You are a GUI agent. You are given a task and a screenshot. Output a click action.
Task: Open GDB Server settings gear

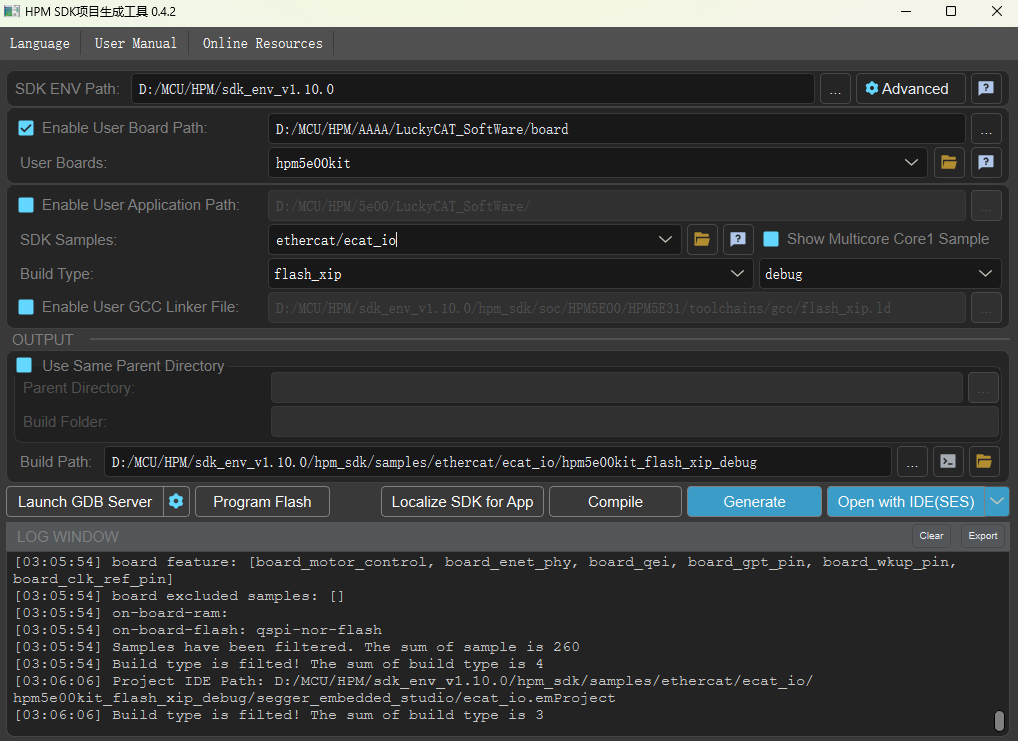pyautogui.click(x=177, y=502)
